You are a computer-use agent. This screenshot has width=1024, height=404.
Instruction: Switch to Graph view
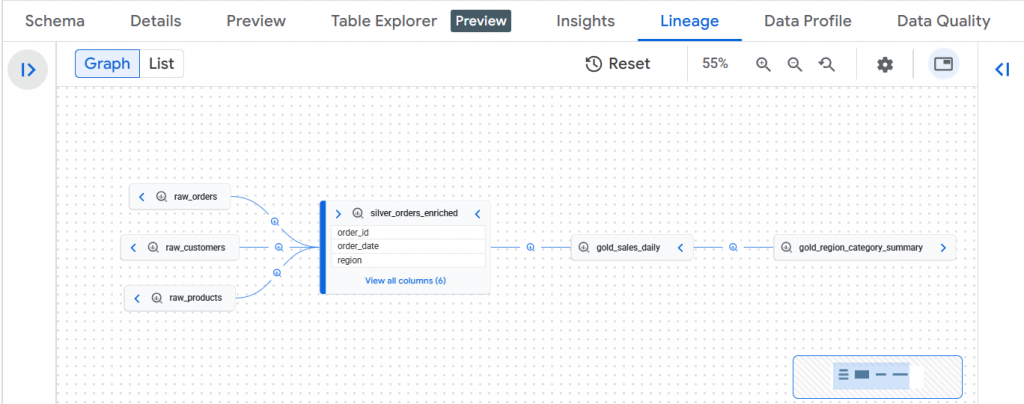[107, 64]
